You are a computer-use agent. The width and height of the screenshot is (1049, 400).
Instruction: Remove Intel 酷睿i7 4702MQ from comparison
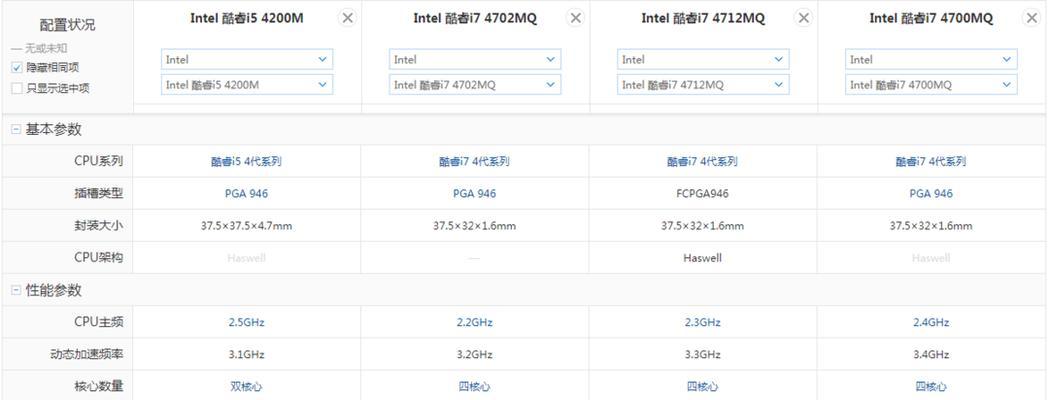575,18
